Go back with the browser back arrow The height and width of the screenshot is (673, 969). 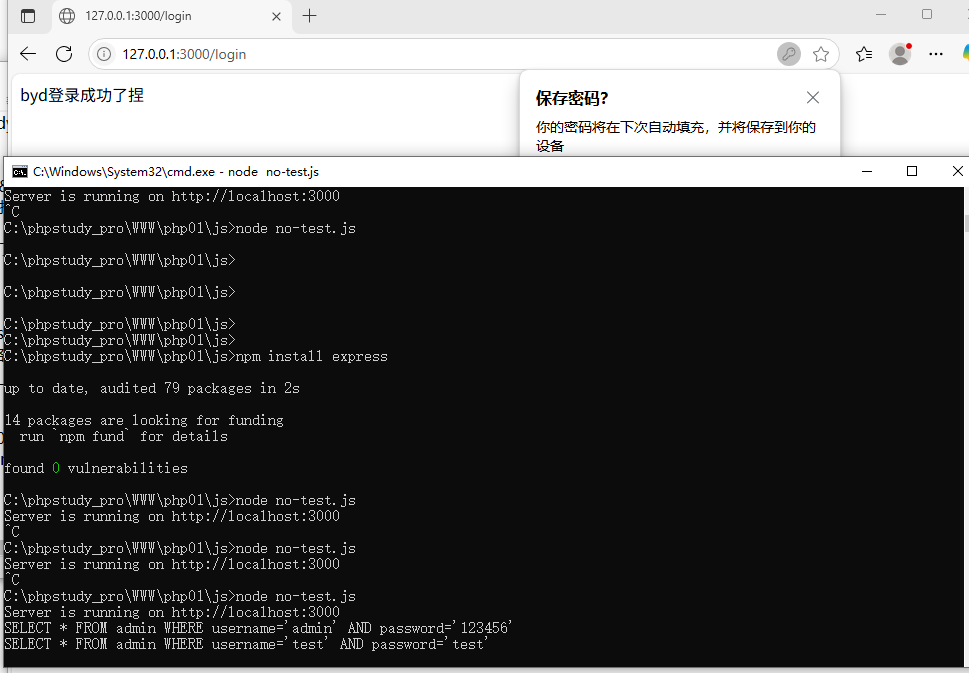point(28,54)
